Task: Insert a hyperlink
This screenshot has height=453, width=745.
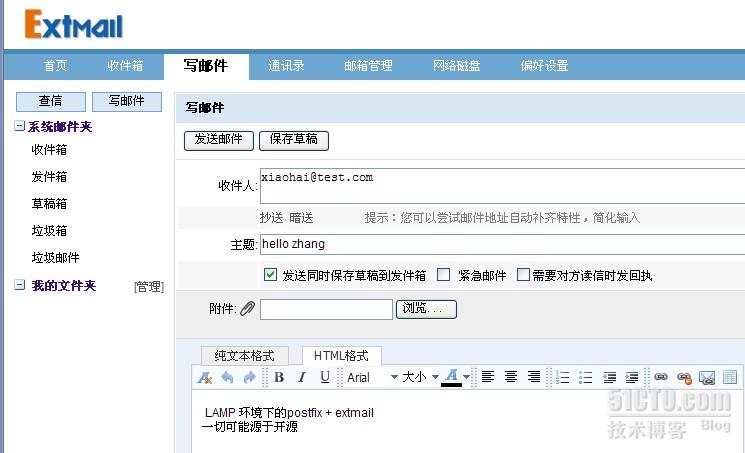Action: click(x=661, y=377)
